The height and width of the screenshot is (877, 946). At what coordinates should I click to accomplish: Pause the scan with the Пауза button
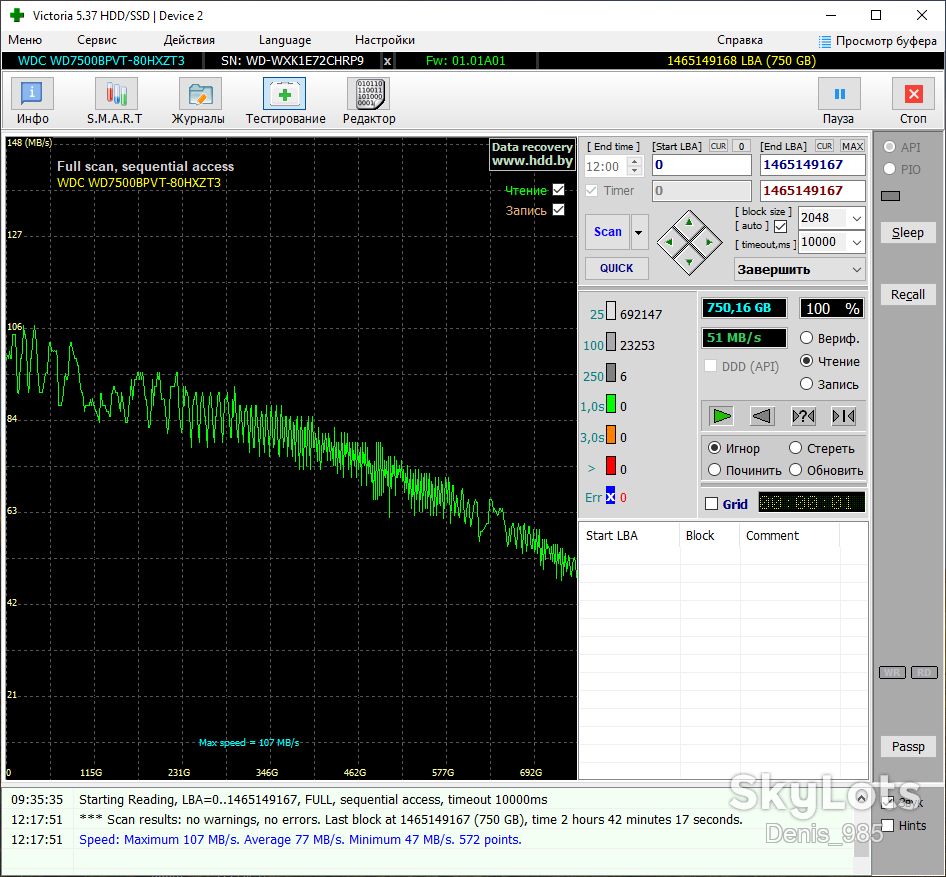pyautogui.click(x=839, y=101)
